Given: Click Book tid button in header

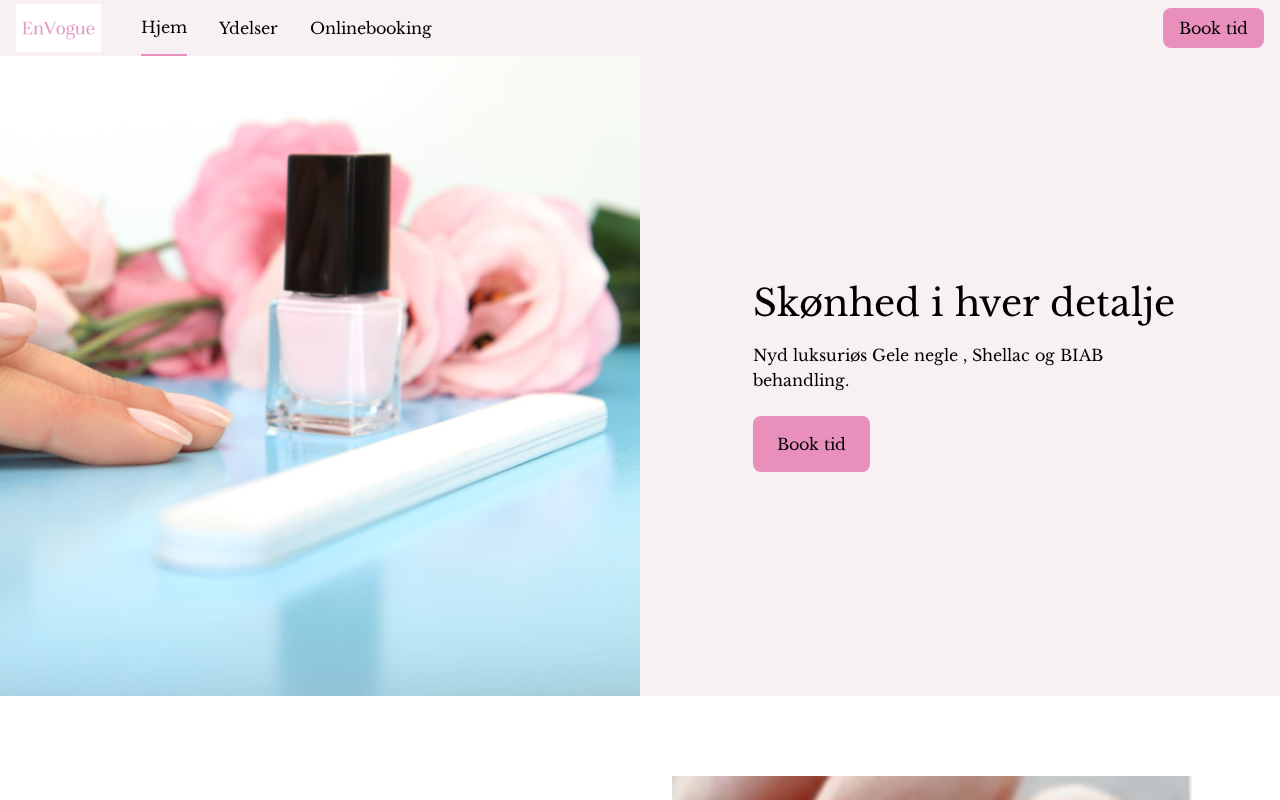Looking at the screenshot, I should click(x=1213, y=28).
